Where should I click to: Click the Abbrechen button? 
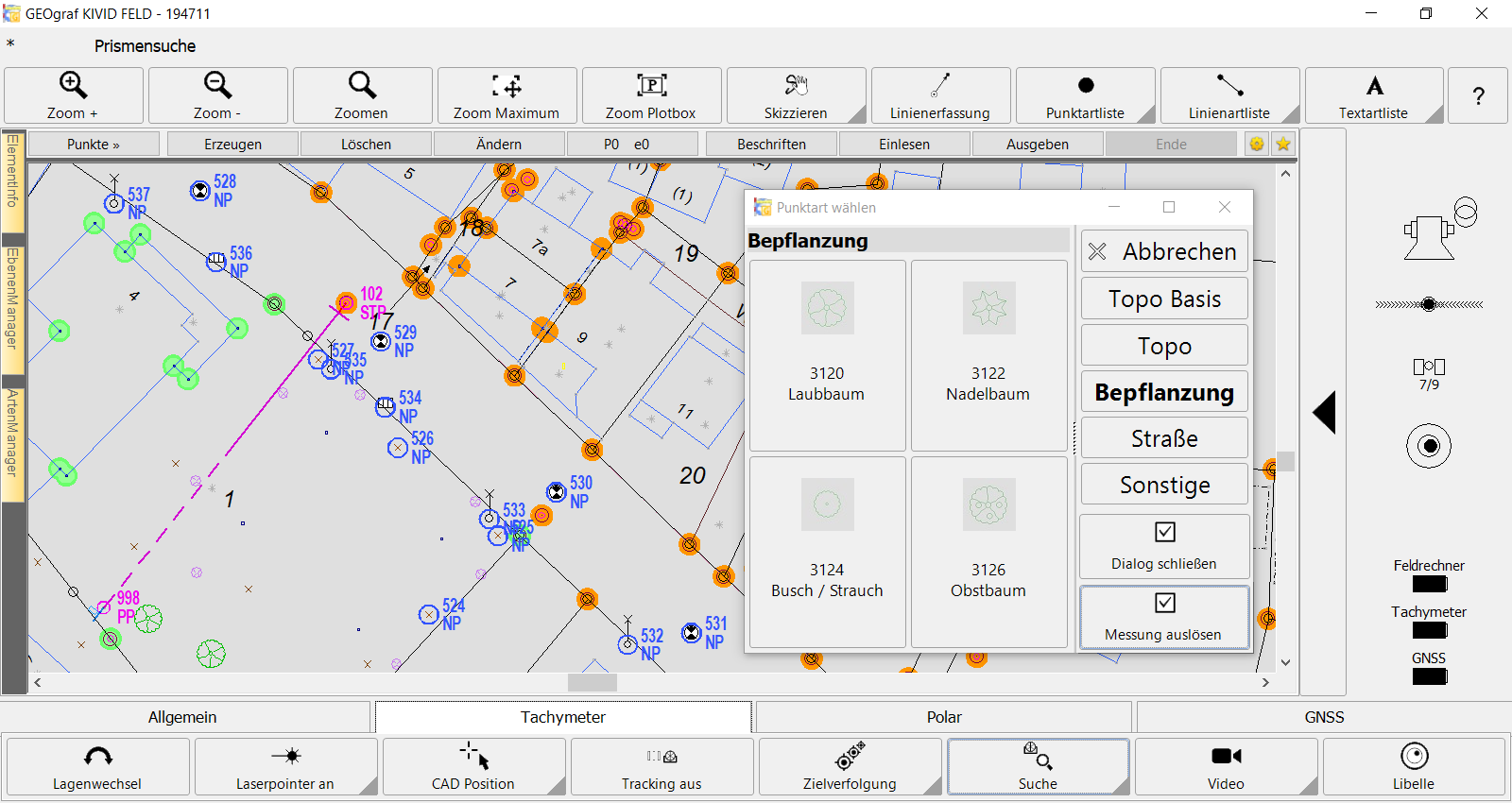click(x=1164, y=251)
